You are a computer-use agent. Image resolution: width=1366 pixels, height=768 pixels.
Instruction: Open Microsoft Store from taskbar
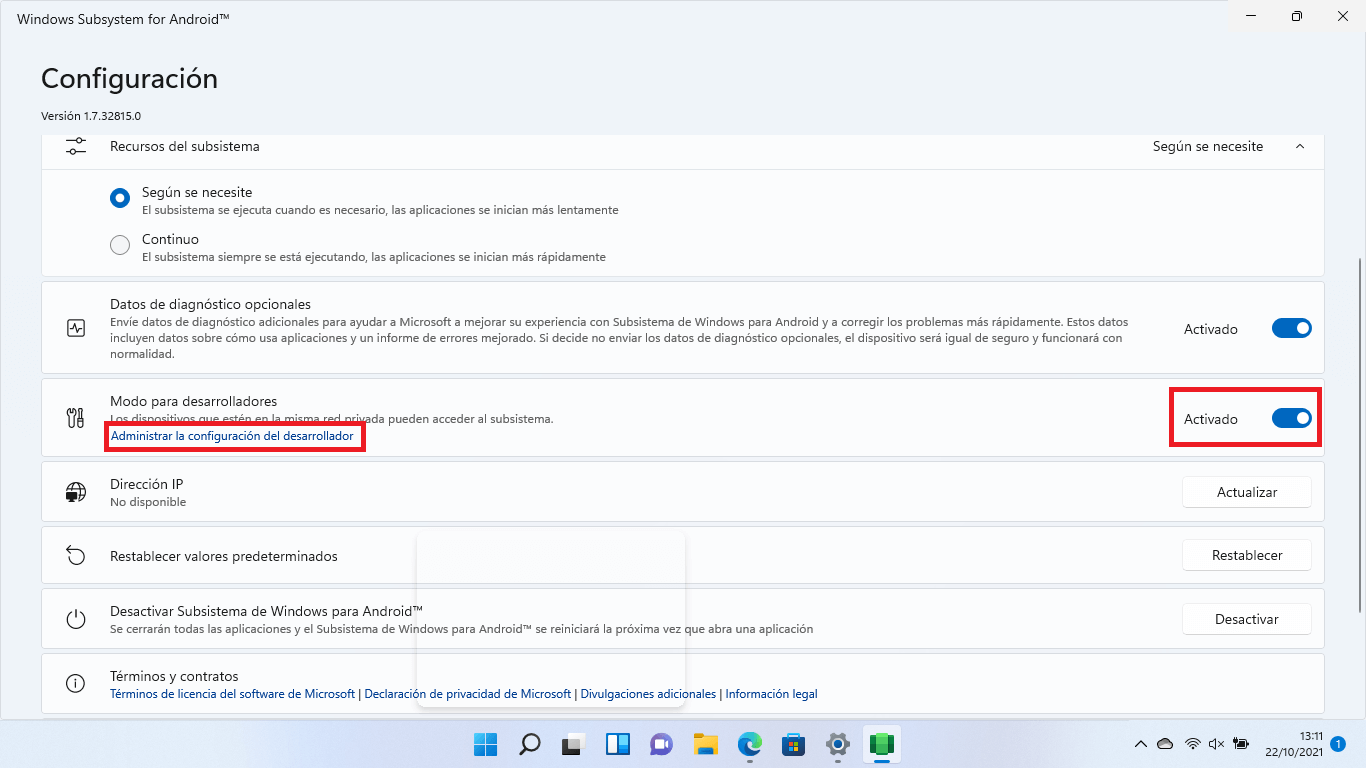(794, 744)
